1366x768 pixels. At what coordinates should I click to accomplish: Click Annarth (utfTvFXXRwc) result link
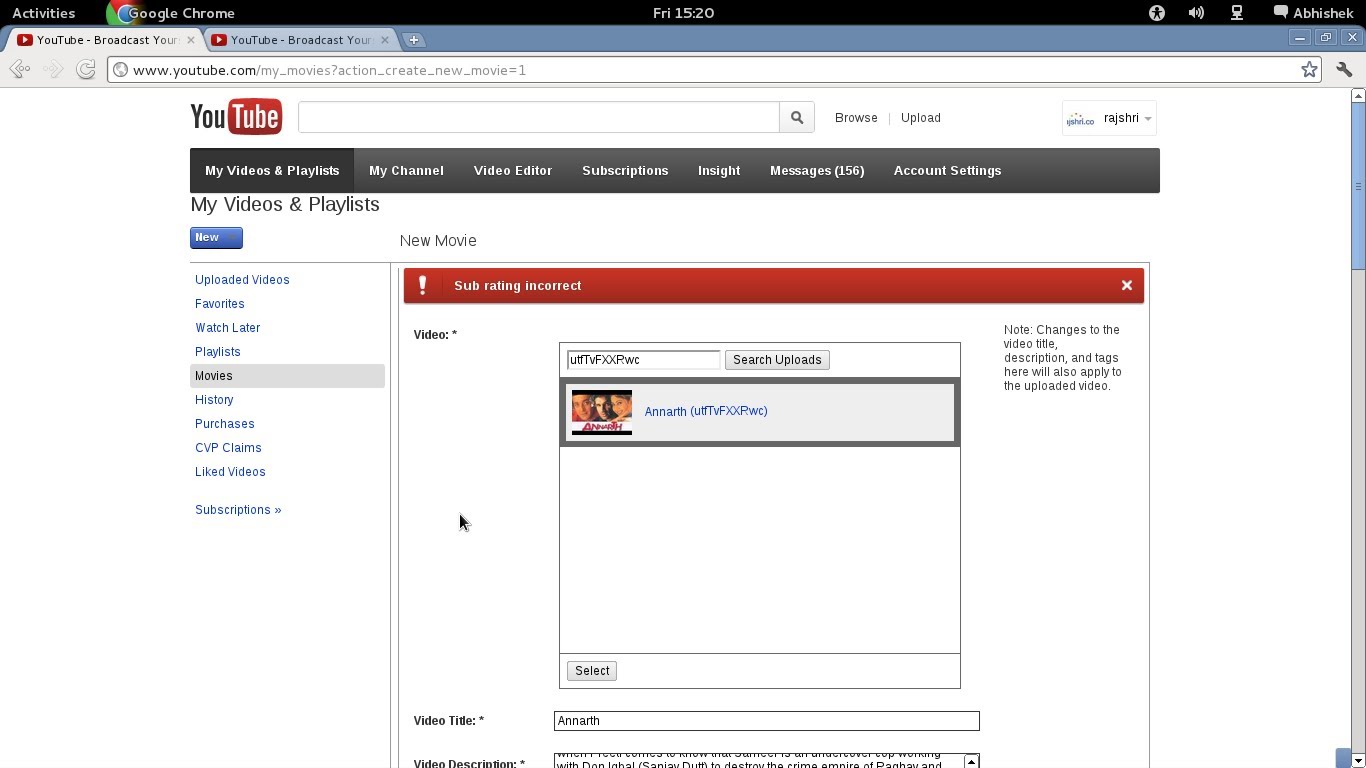[x=706, y=411]
